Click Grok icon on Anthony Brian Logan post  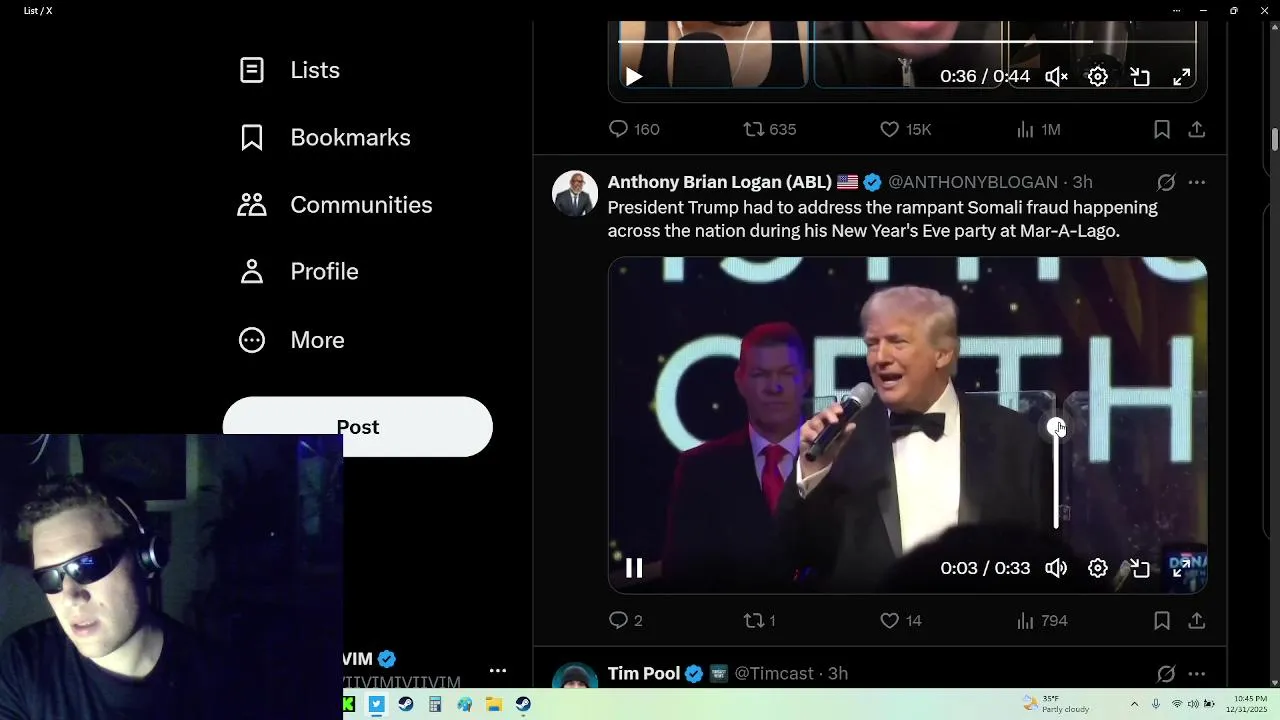1166,182
